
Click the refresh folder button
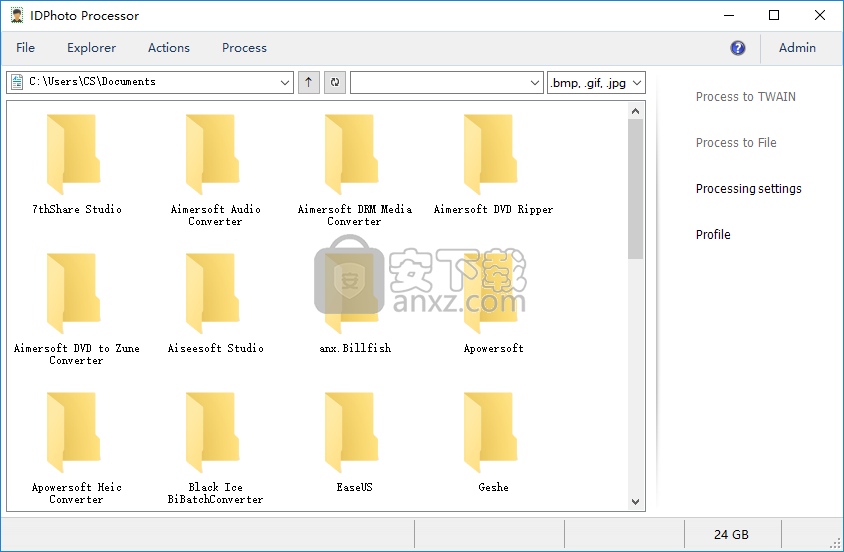pyautogui.click(x=335, y=82)
